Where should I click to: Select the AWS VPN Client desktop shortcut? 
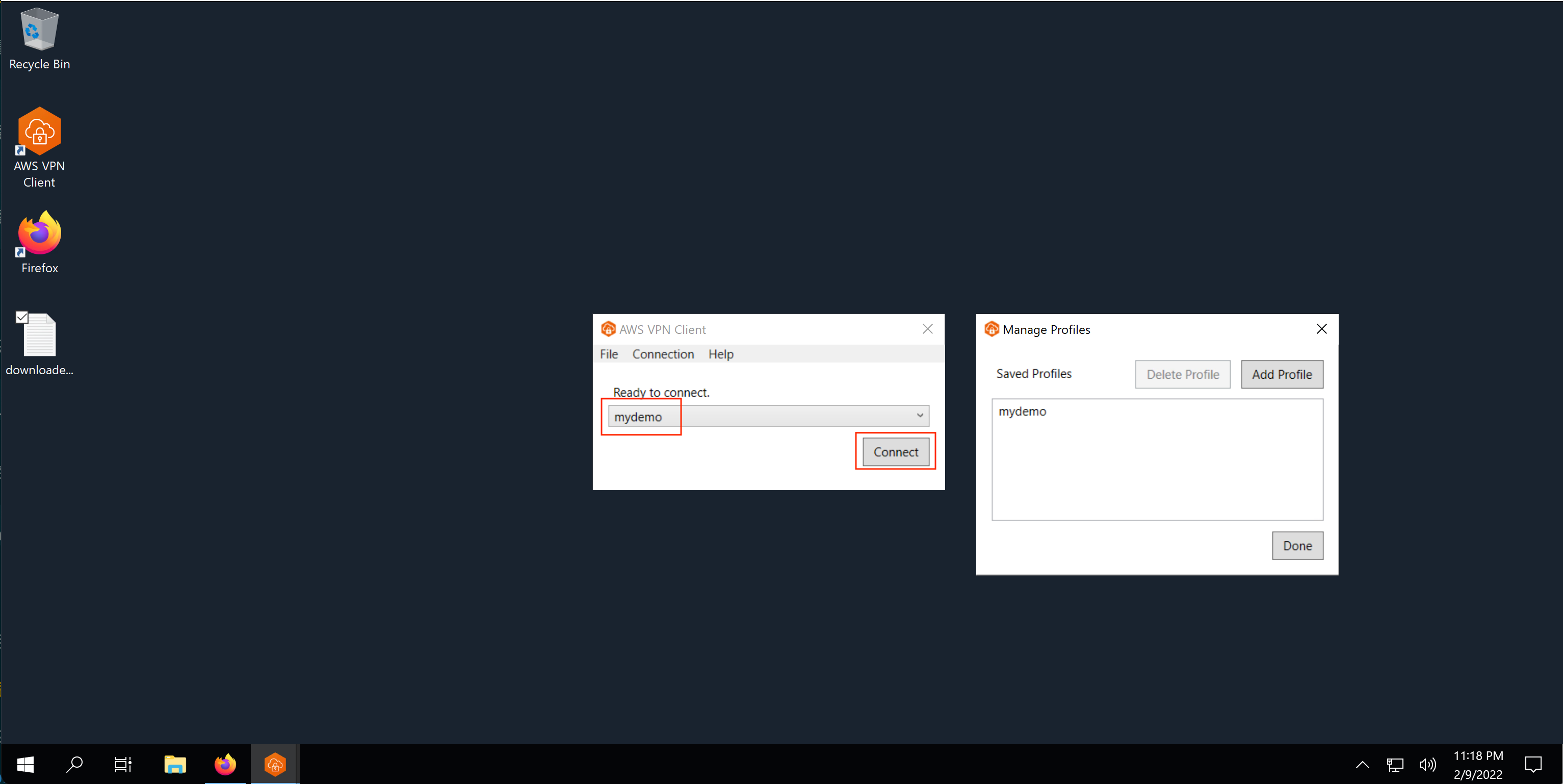click(39, 147)
